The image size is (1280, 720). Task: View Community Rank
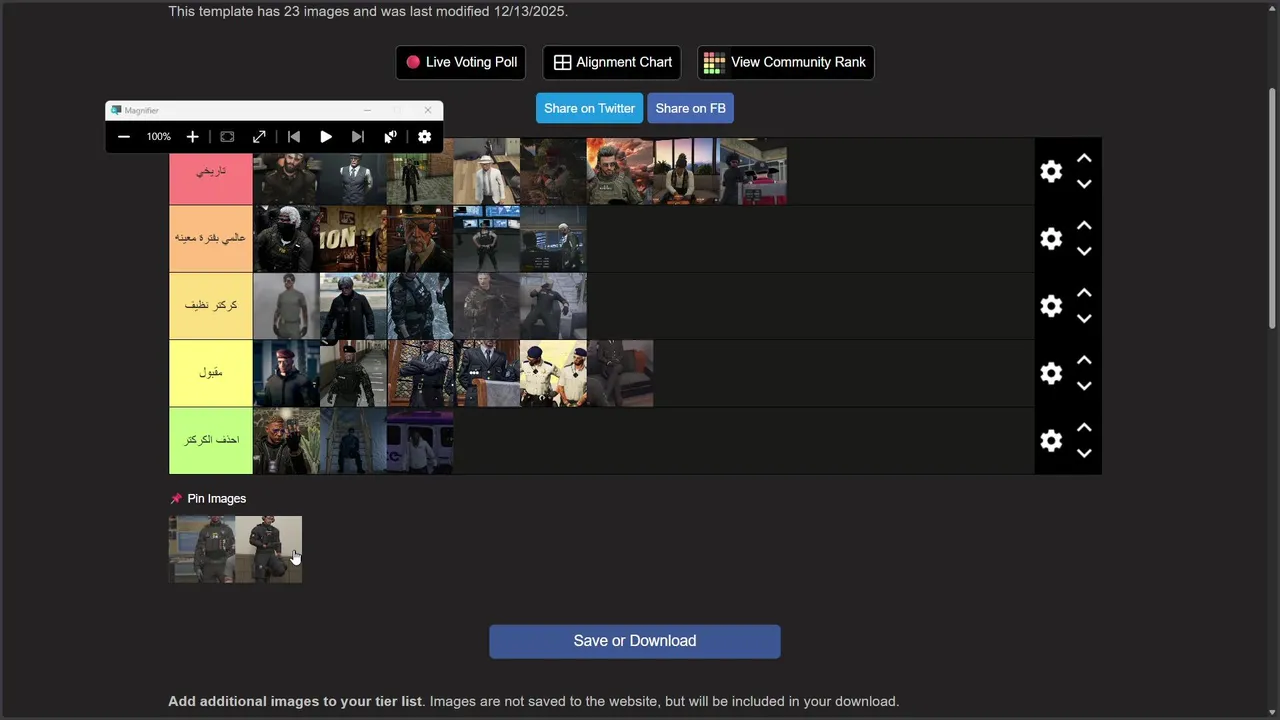[785, 62]
